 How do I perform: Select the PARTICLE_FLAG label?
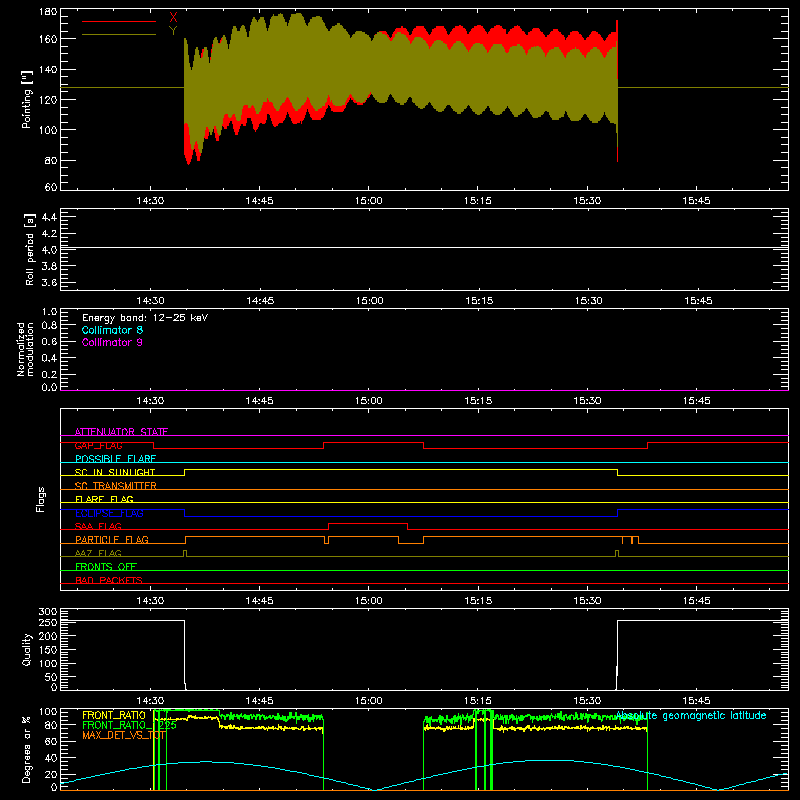pyautogui.click(x=112, y=539)
